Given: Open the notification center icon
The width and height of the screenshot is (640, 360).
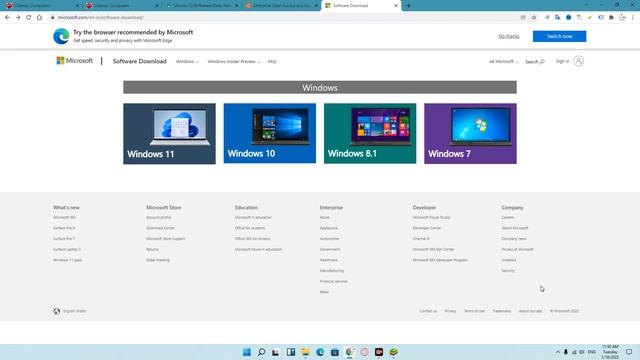Looking at the screenshot, I should (629, 352).
